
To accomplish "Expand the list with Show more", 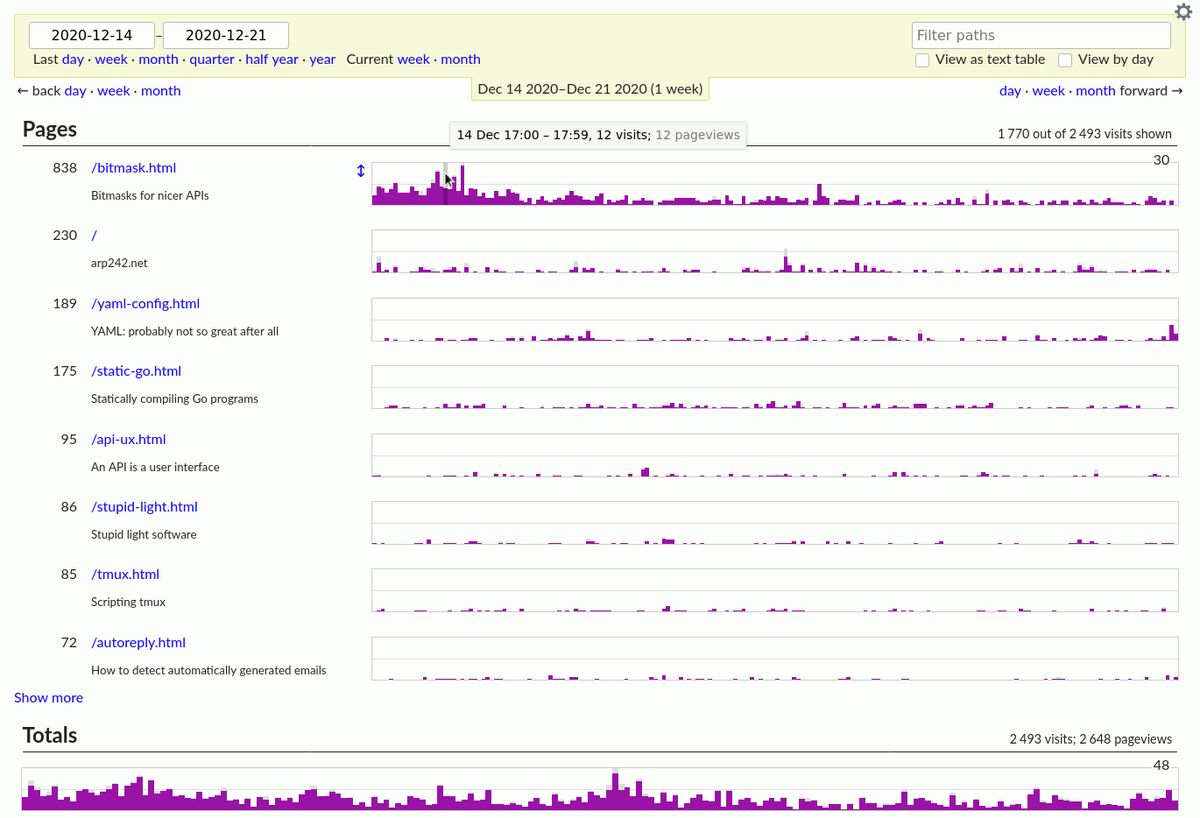I will (48, 698).
